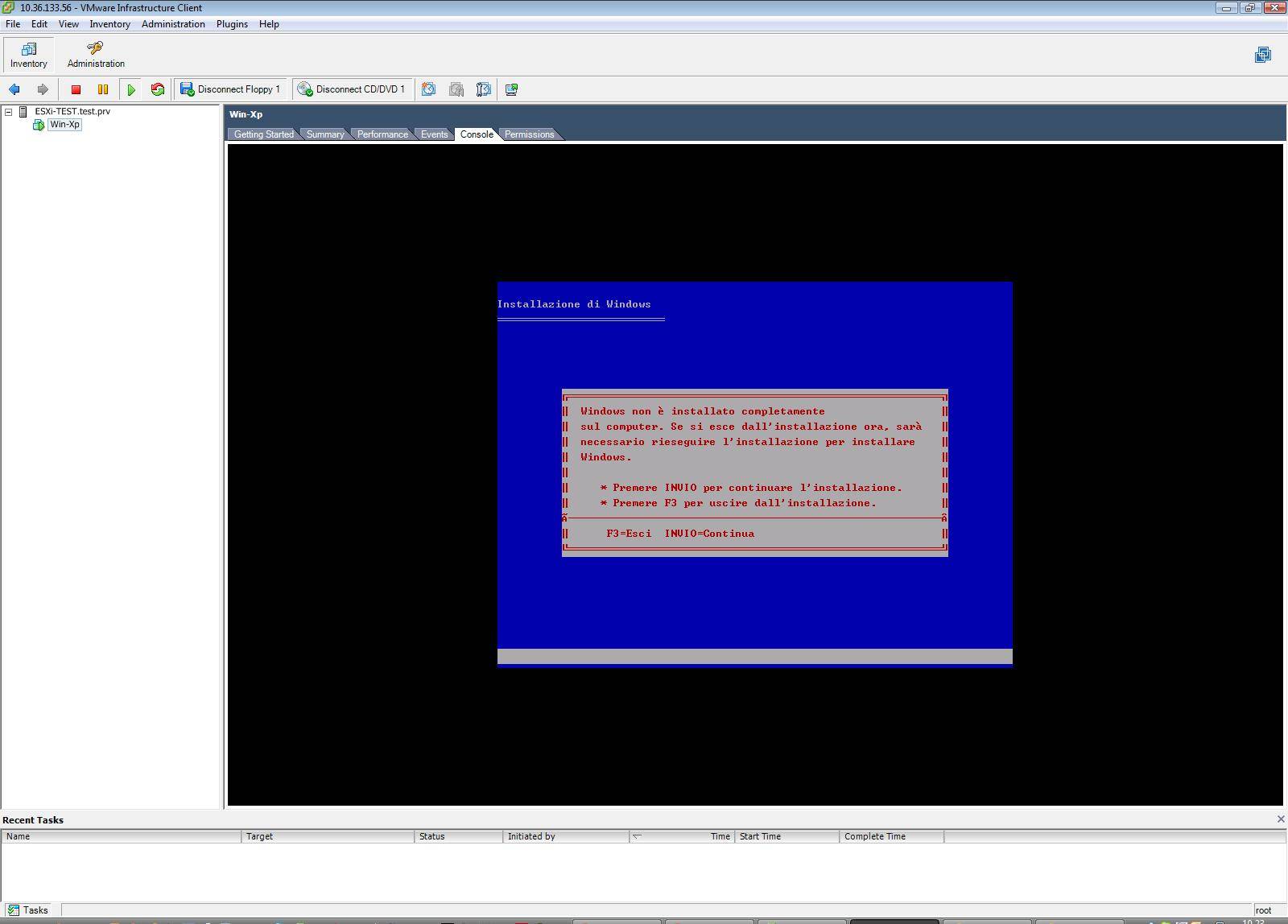Power off VM with red stop icon
The image size is (1288, 924).
(x=76, y=89)
